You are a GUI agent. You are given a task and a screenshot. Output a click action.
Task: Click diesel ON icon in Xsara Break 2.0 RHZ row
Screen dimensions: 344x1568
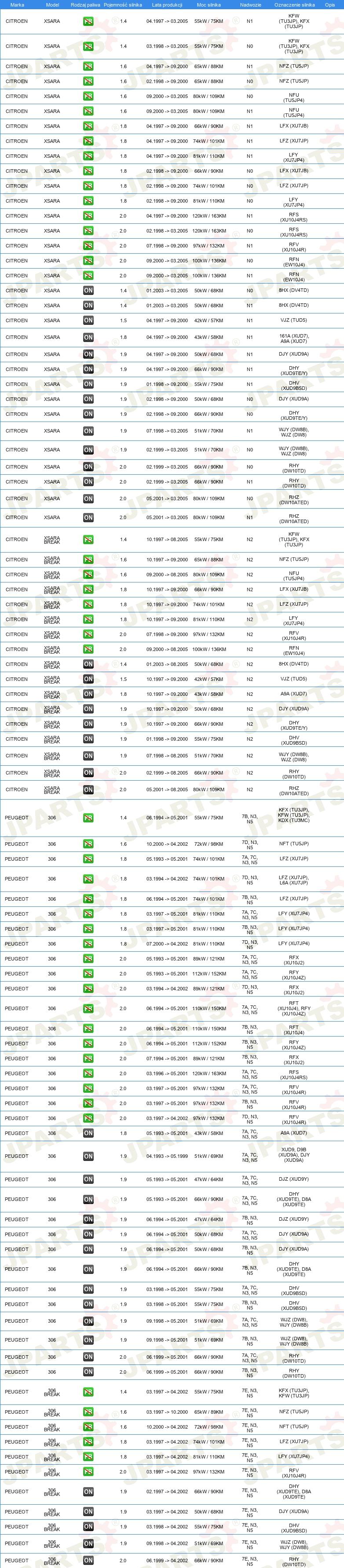pos(88,790)
